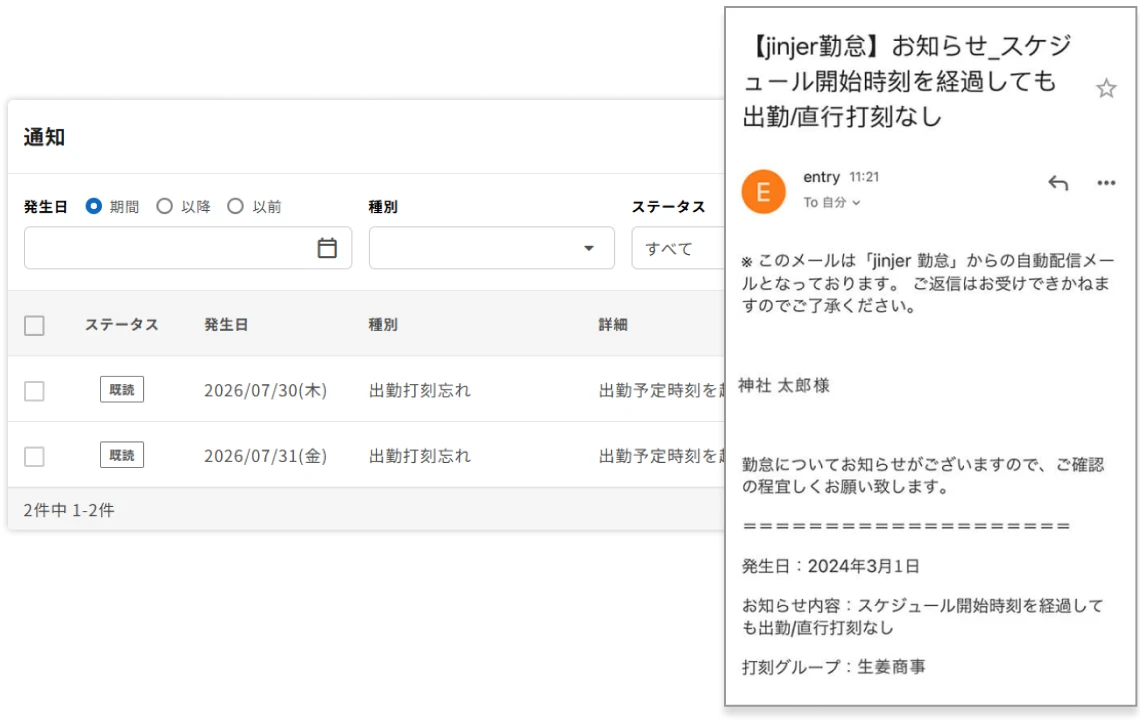Check the row for 2026/07/30(木)
This screenshot has width=1140, height=720.
(x=34, y=391)
